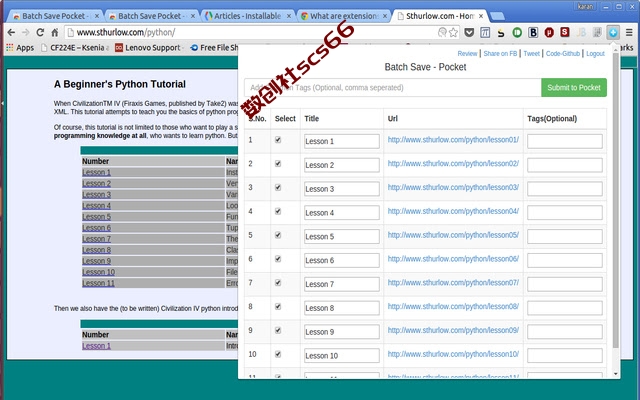The height and width of the screenshot is (400, 640).
Task: Open the lesson01 URL link in the popup
Action: point(453,140)
